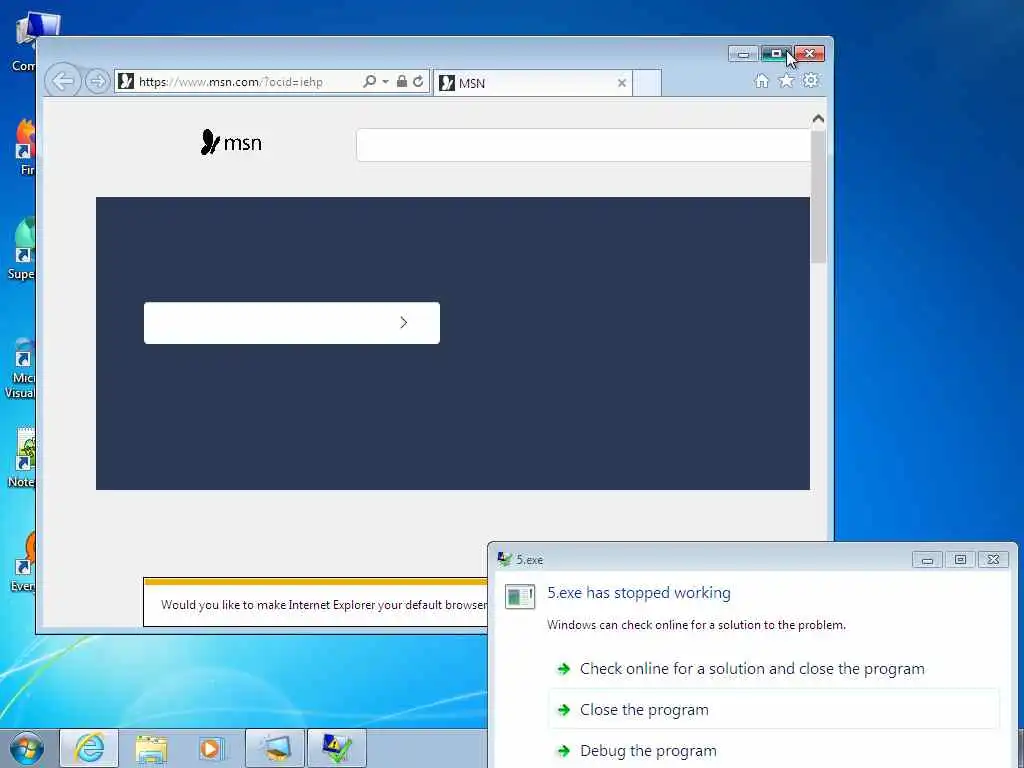Open address bar autocomplete dropdown arrow
This screenshot has width=1024, height=768.
385,82
